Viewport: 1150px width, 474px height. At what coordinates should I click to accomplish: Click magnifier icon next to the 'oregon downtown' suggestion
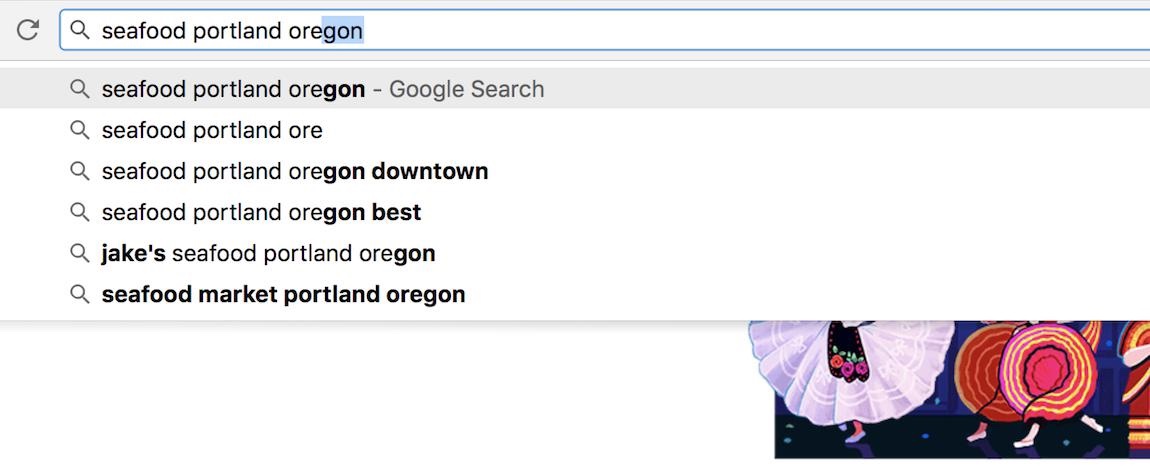80,171
